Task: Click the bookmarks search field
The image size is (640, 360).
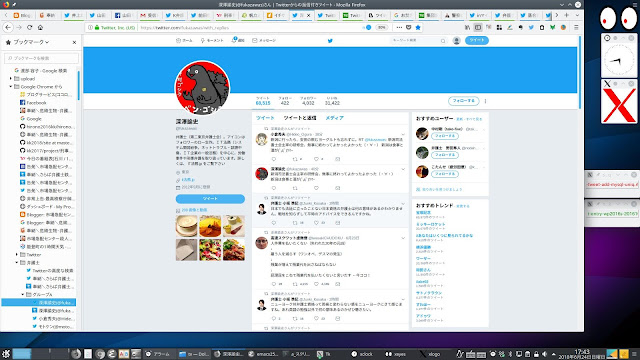Action: 41,58
